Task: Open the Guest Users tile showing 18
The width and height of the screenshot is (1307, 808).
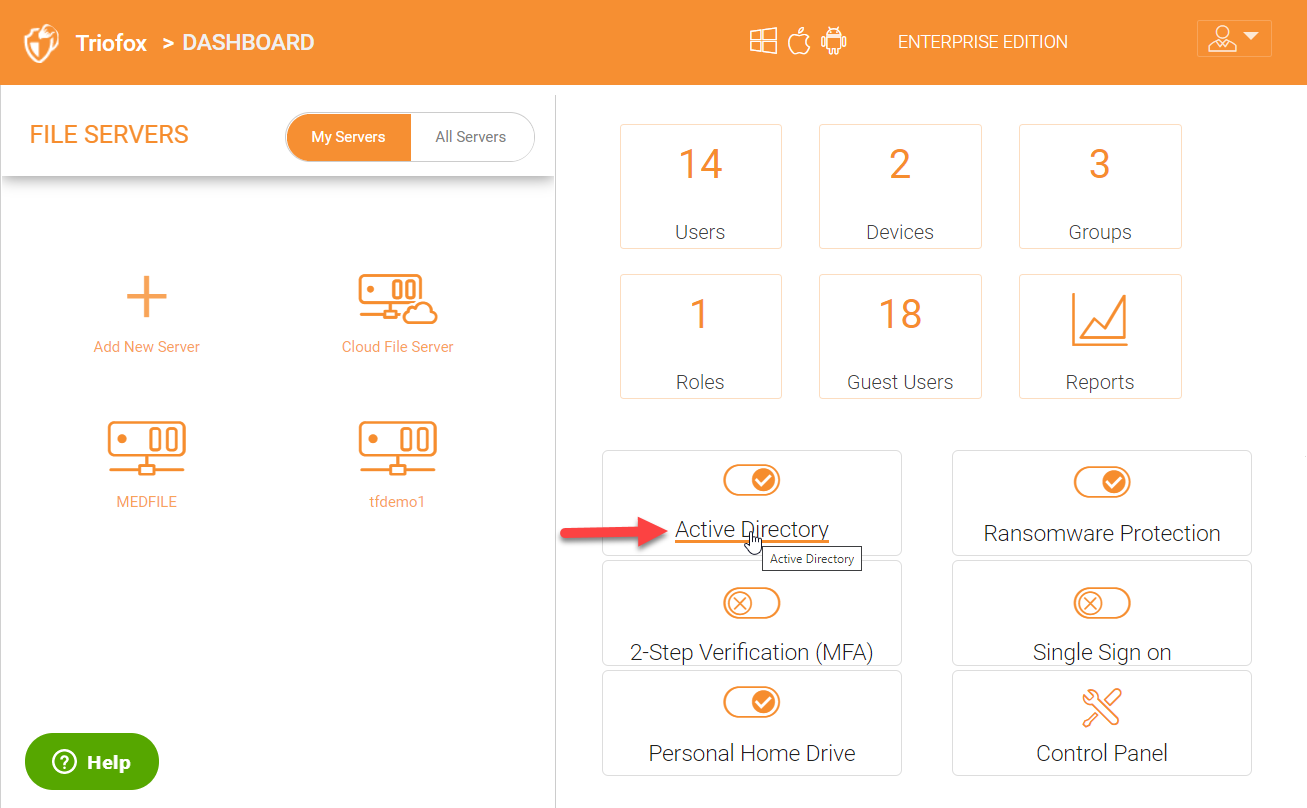Action: 900,336
